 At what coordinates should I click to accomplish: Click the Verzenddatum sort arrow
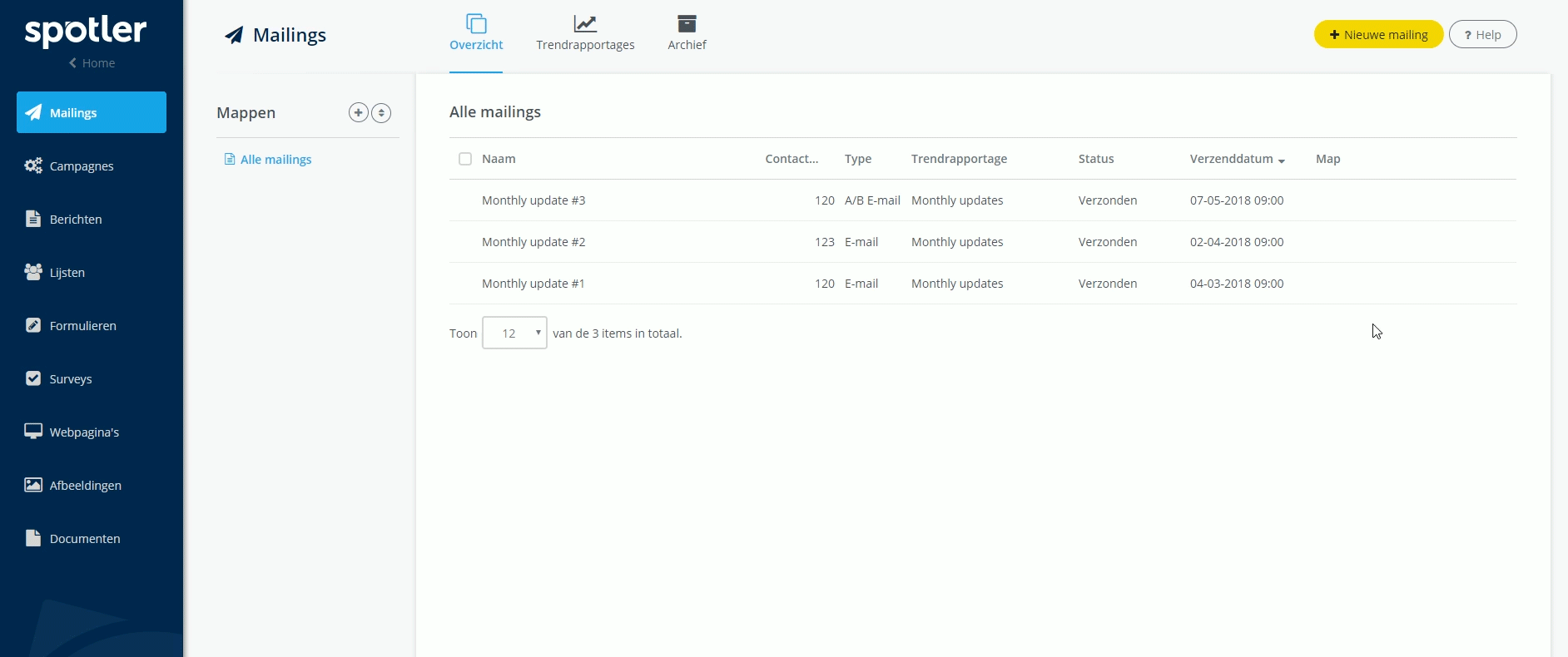1282,161
